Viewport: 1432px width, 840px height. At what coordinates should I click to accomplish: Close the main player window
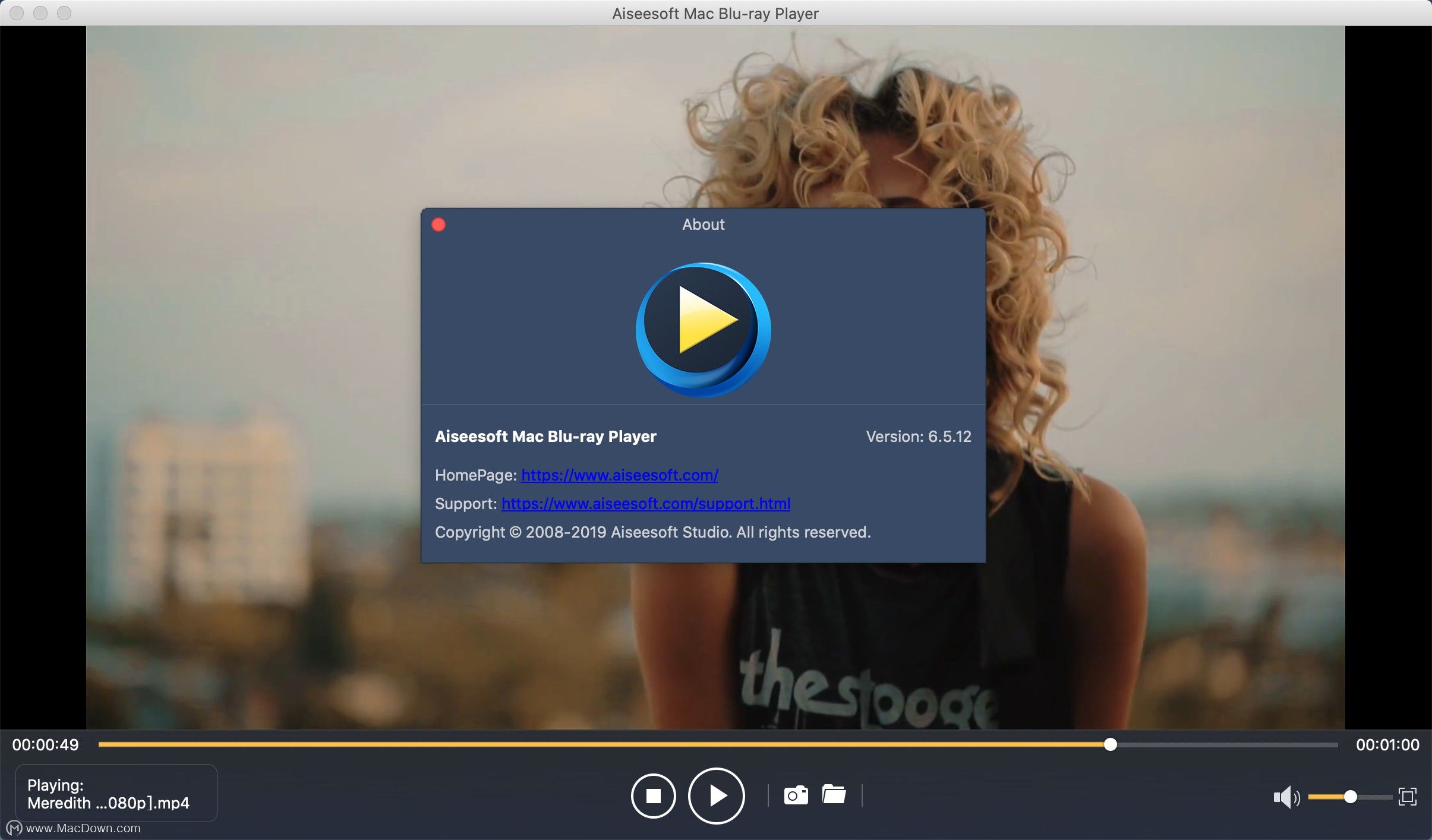click(x=17, y=12)
